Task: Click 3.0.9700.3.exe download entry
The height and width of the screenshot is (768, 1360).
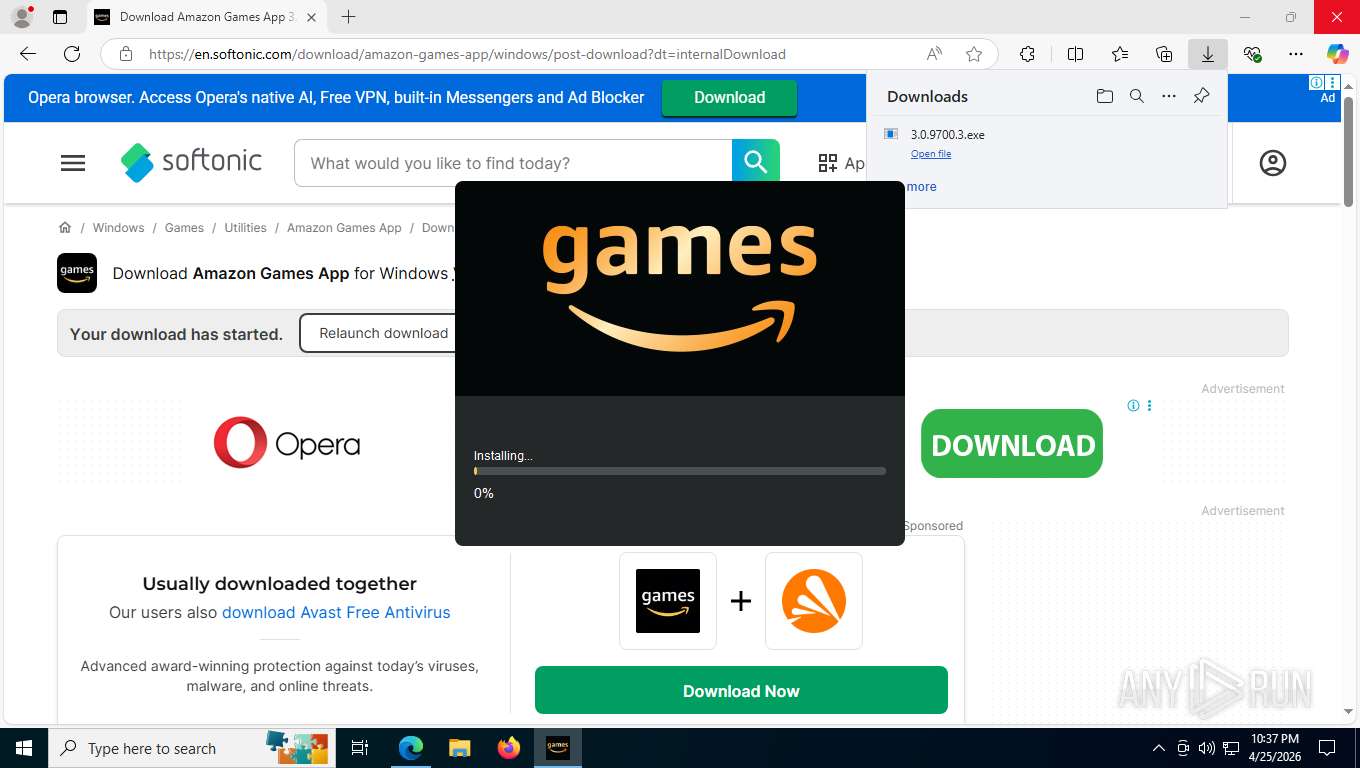Action: coord(1046,143)
